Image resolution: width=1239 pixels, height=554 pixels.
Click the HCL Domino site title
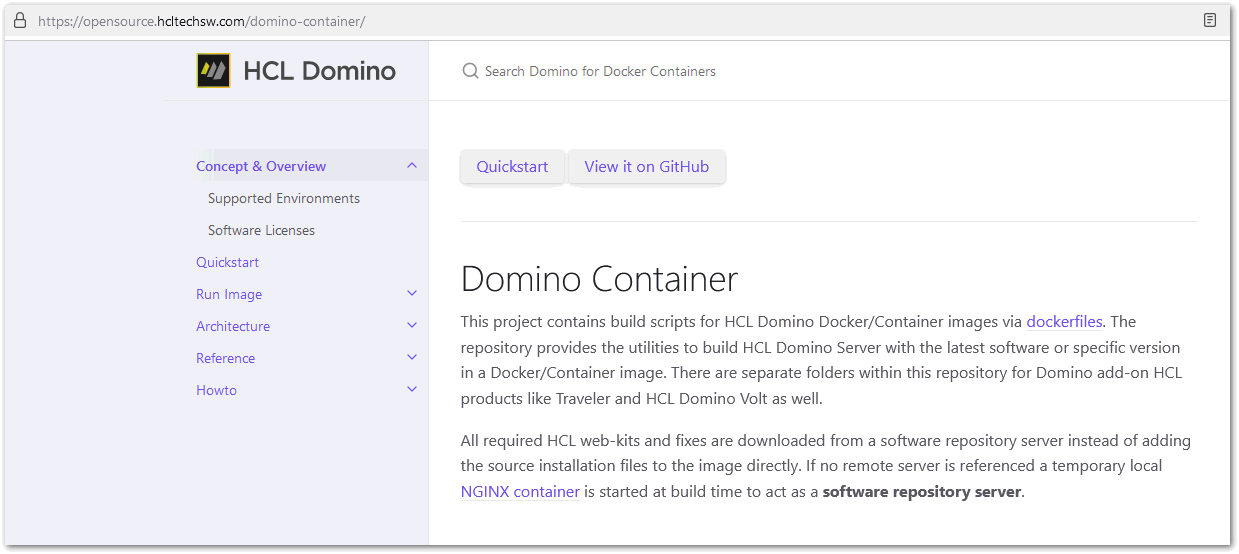[x=320, y=71]
